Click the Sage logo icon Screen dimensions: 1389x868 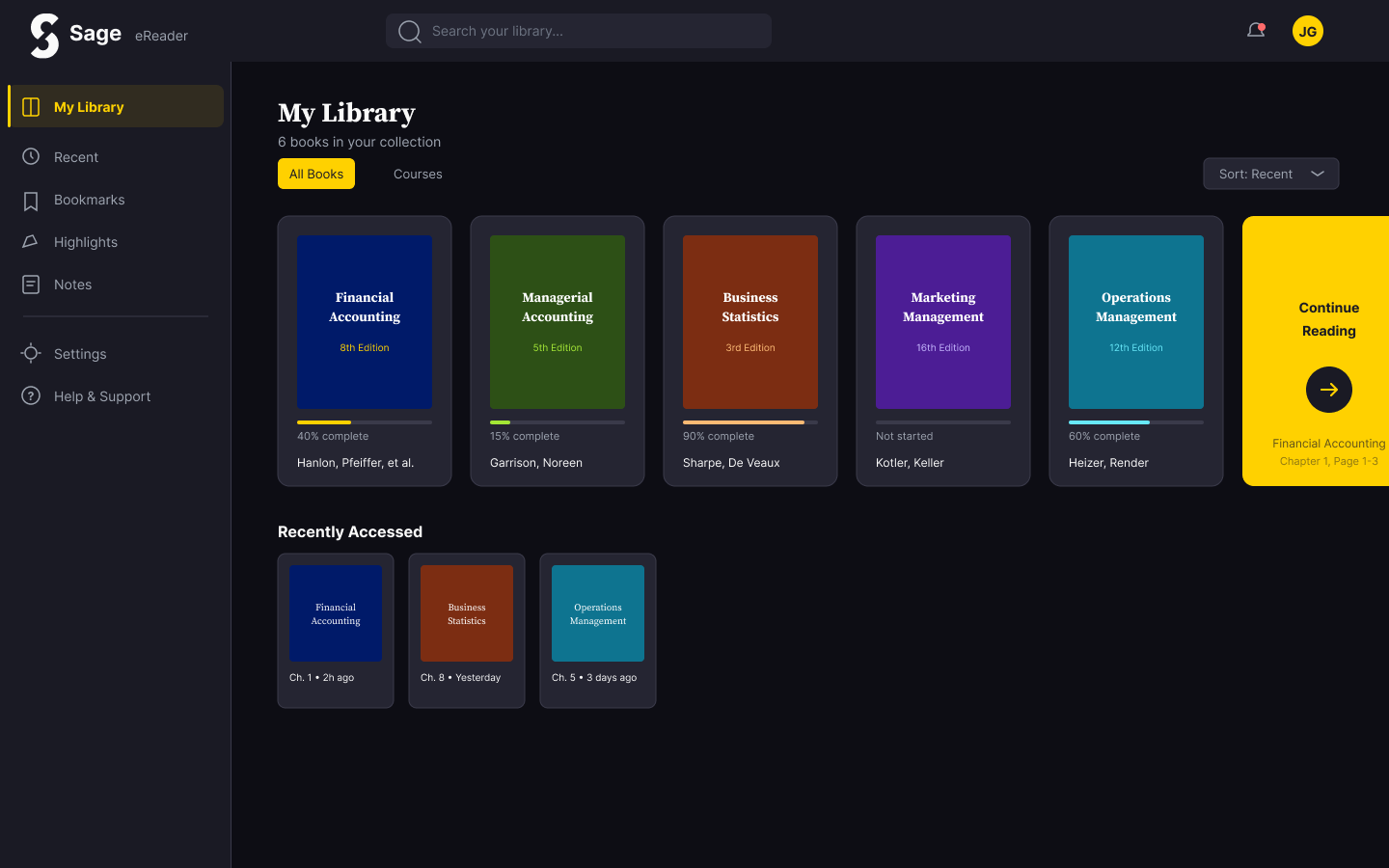(x=44, y=36)
